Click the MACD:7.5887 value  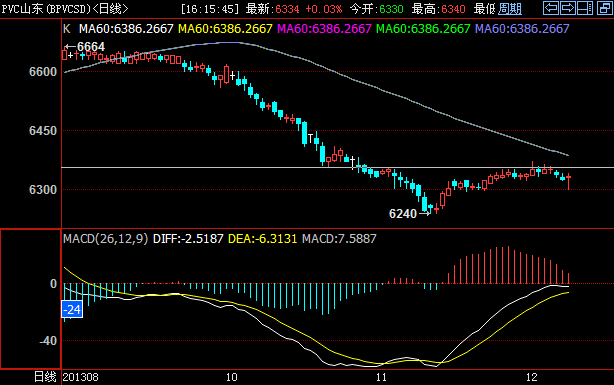tap(339, 239)
